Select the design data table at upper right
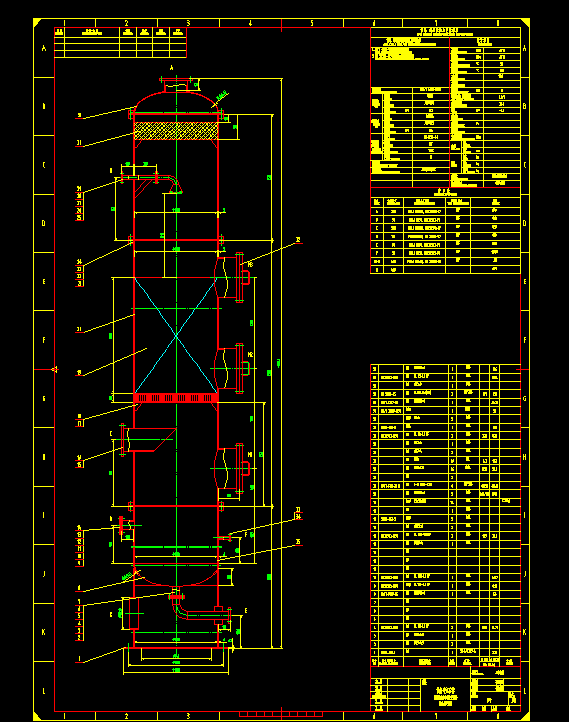This screenshot has width=569, height=722. (446, 107)
